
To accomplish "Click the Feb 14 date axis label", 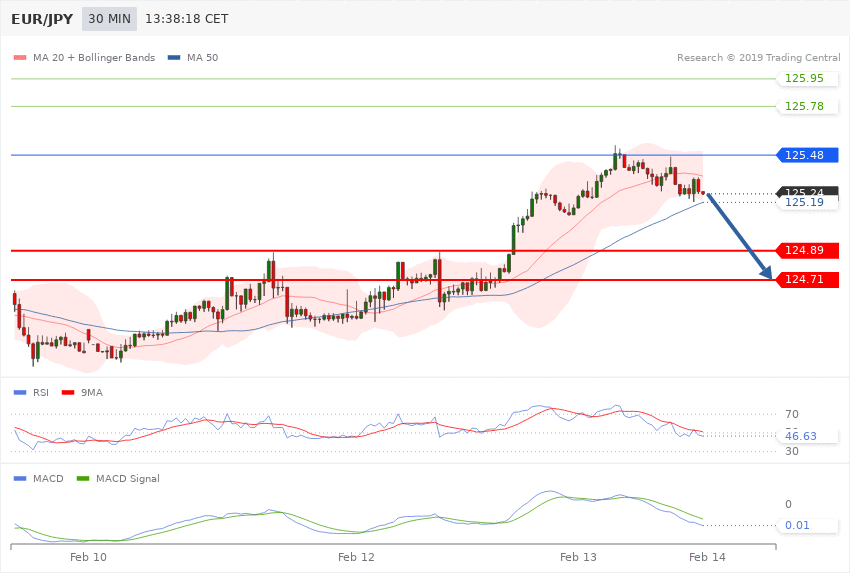I will click(707, 557).
